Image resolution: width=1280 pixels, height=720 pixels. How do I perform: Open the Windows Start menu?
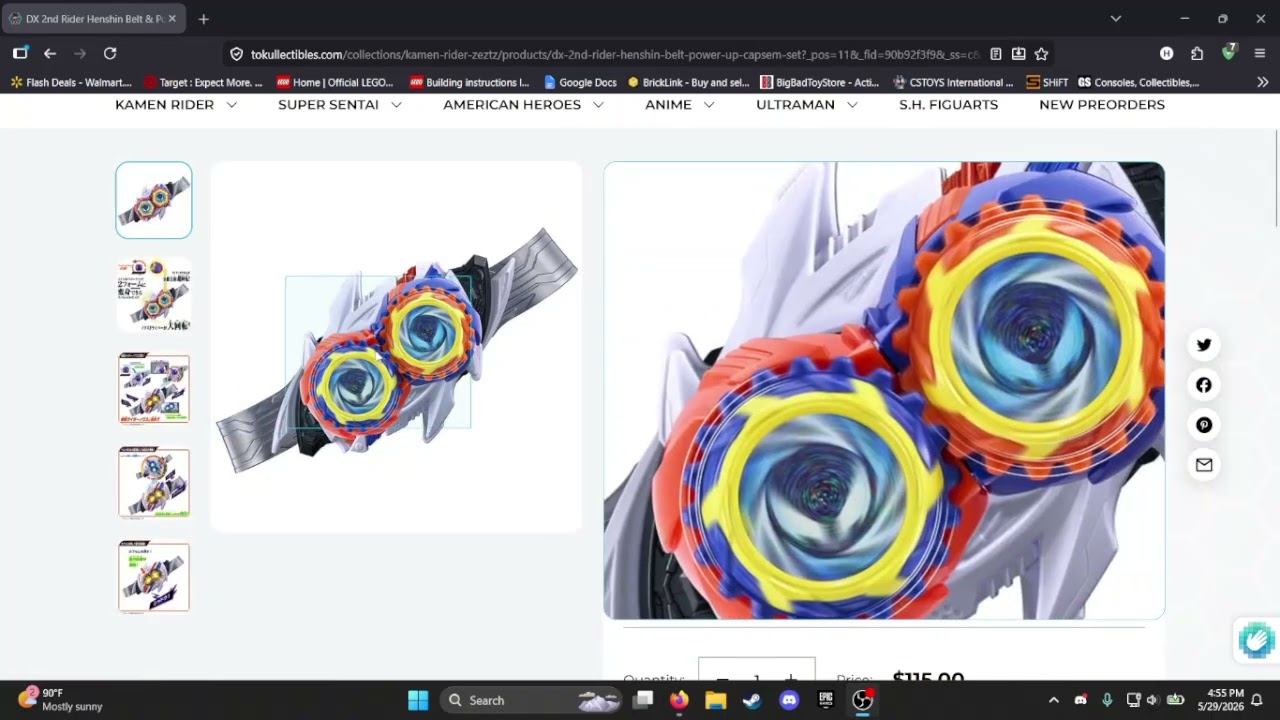pyautogui.click(x=418, y=700)
